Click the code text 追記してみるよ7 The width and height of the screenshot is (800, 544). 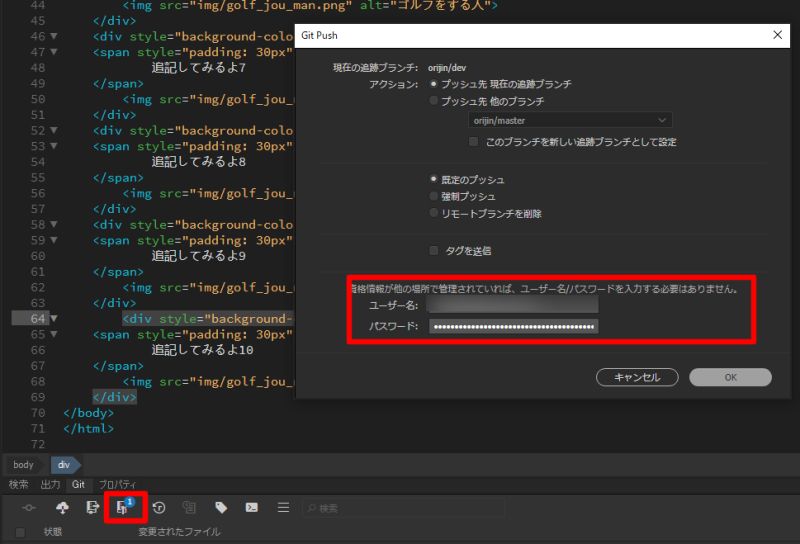[x=198, y=68]
